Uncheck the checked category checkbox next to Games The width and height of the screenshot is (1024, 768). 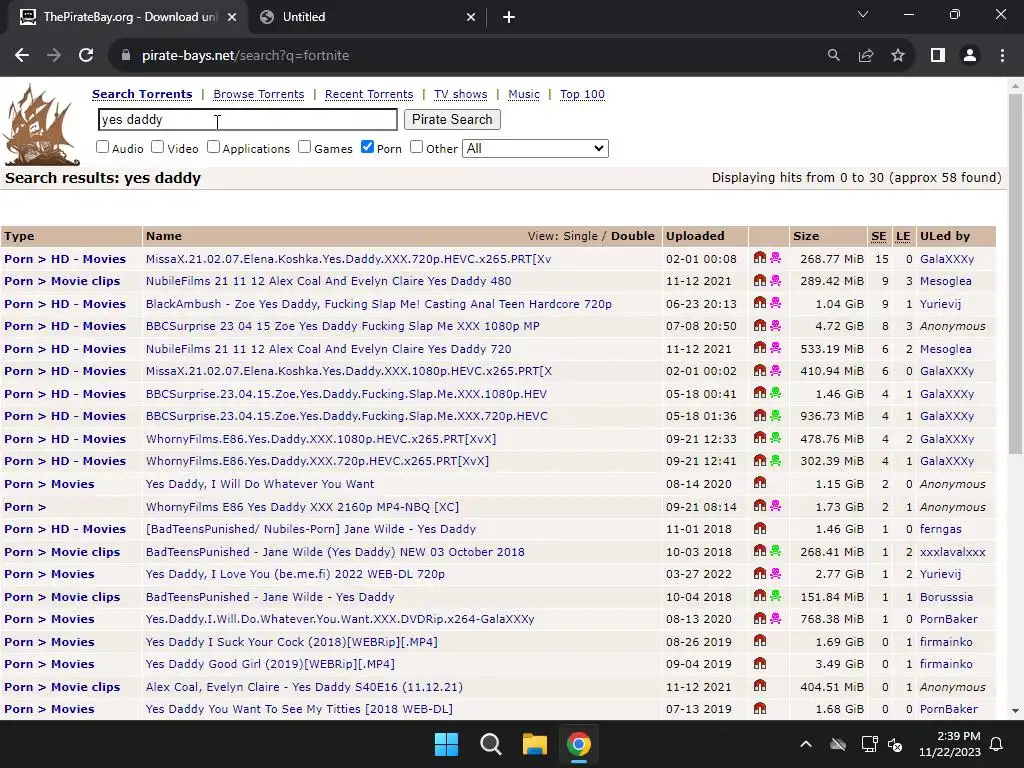[368, 147]
